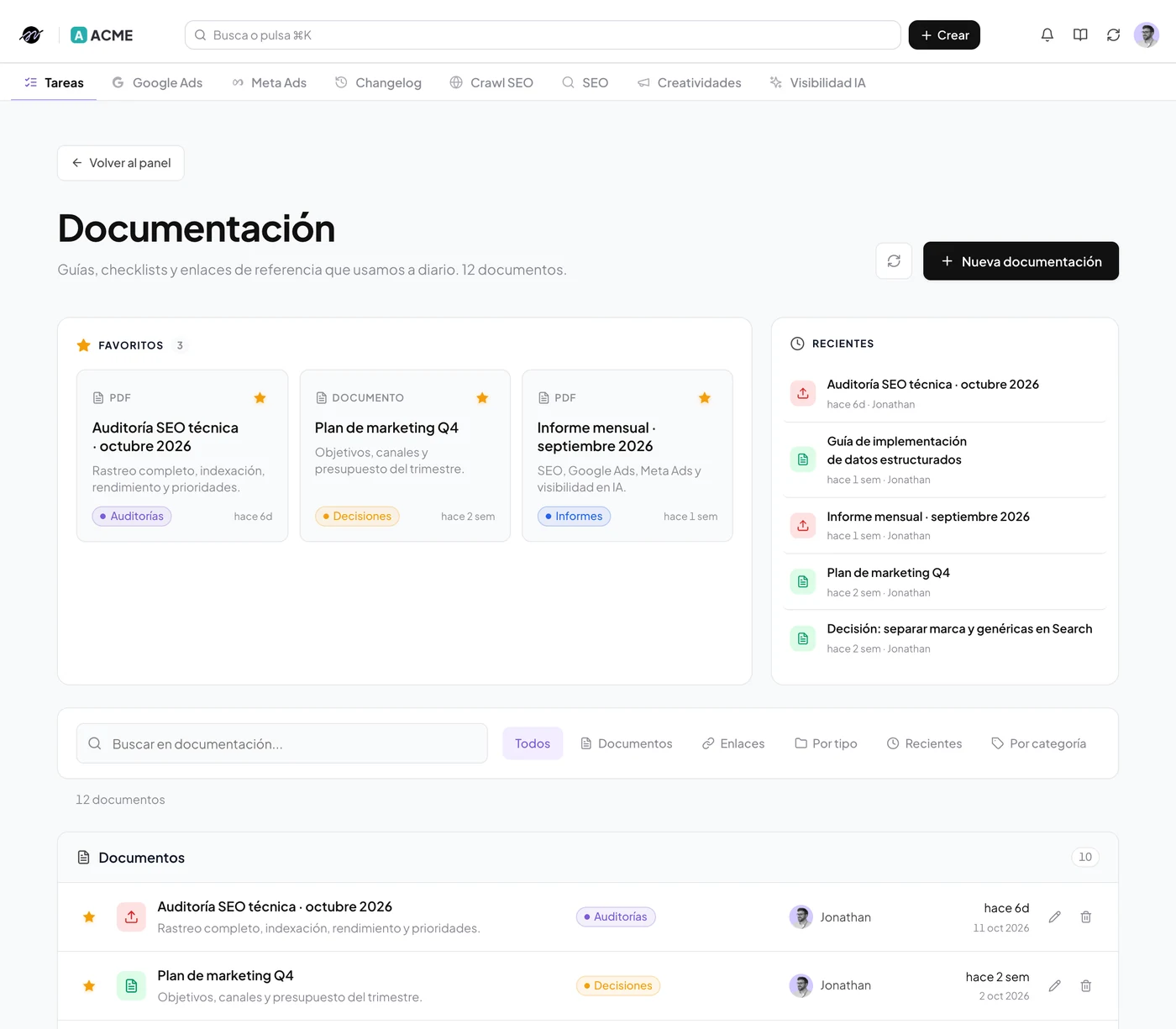Open the SEO tab
This screenshot has height=1029, width=1176.
tap(585, 82)
